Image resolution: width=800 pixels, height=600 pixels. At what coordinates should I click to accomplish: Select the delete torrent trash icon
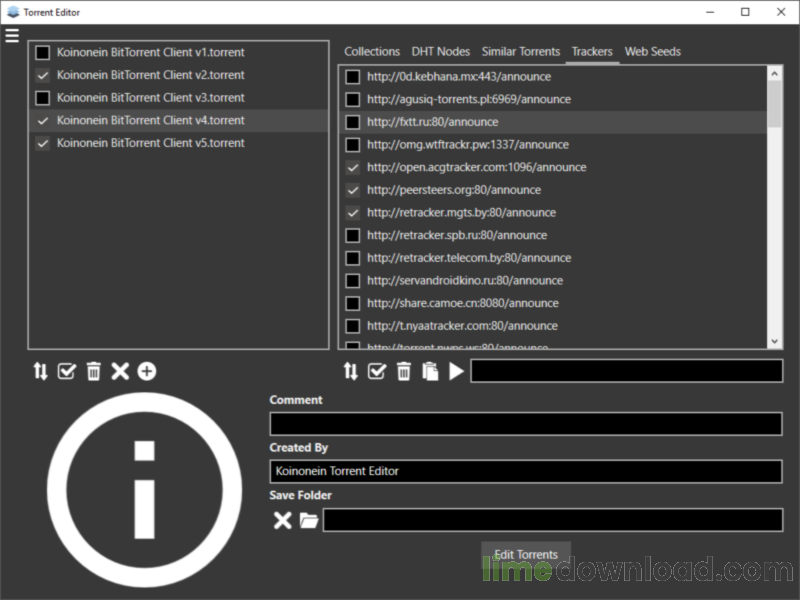point(93,371)
